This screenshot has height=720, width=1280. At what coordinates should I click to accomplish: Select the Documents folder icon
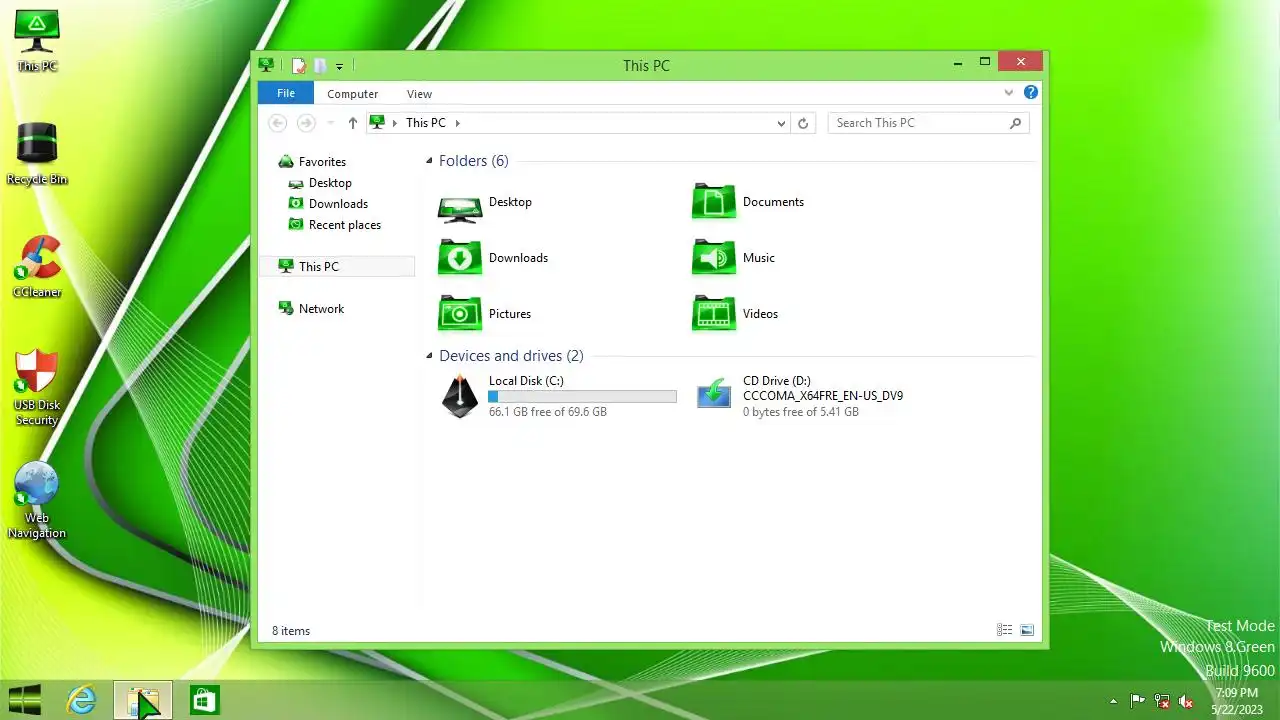[x=714, y=202]
